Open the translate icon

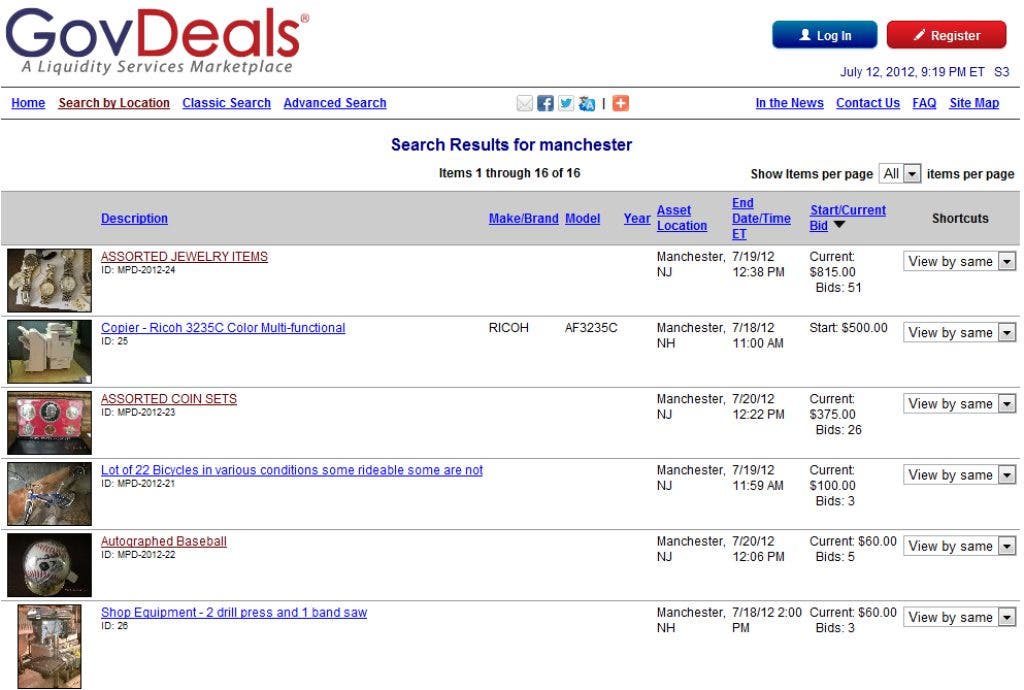(x=587, y=103)
